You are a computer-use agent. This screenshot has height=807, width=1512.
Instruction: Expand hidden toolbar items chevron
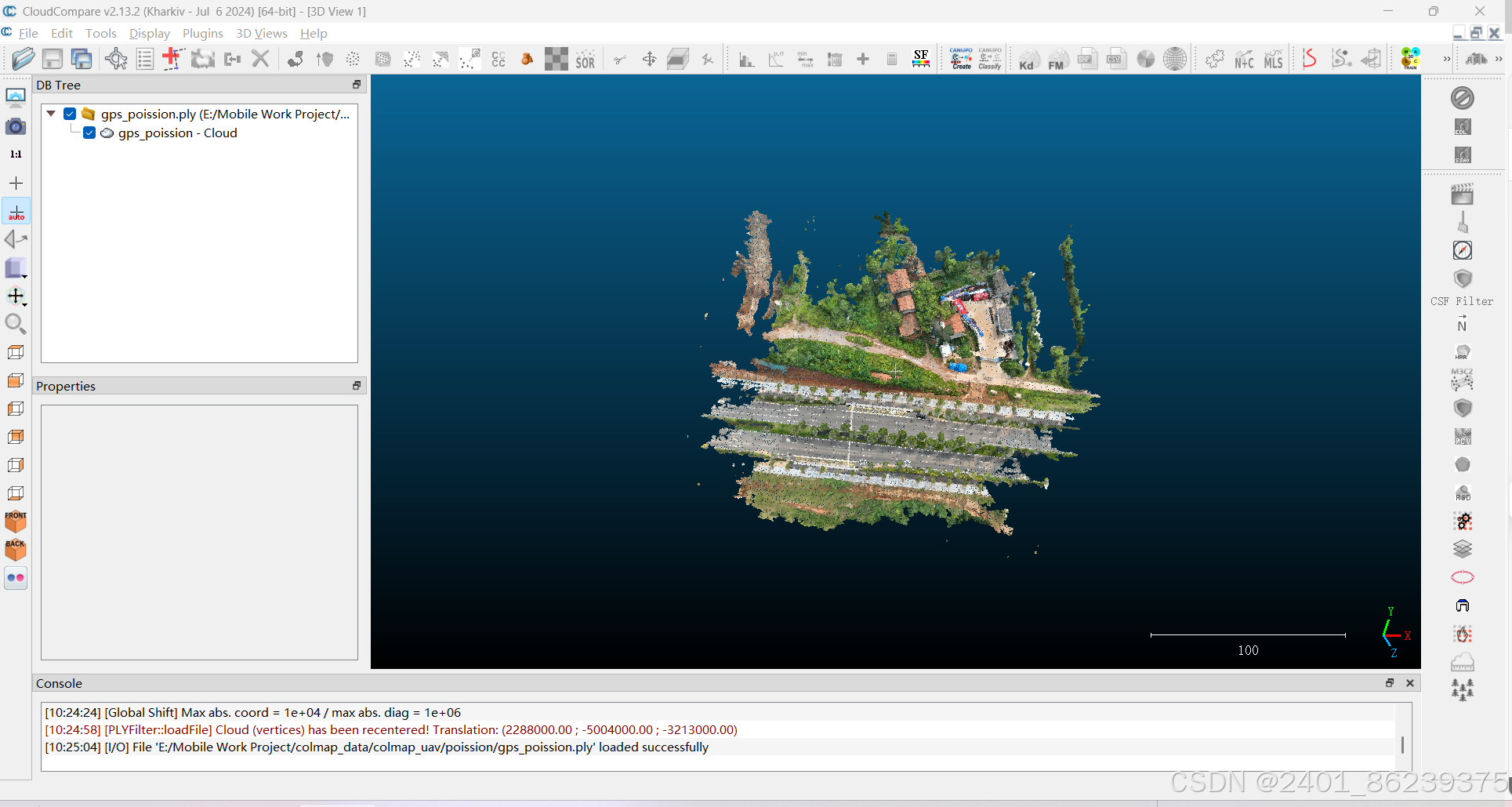[x=1447, y=60]
